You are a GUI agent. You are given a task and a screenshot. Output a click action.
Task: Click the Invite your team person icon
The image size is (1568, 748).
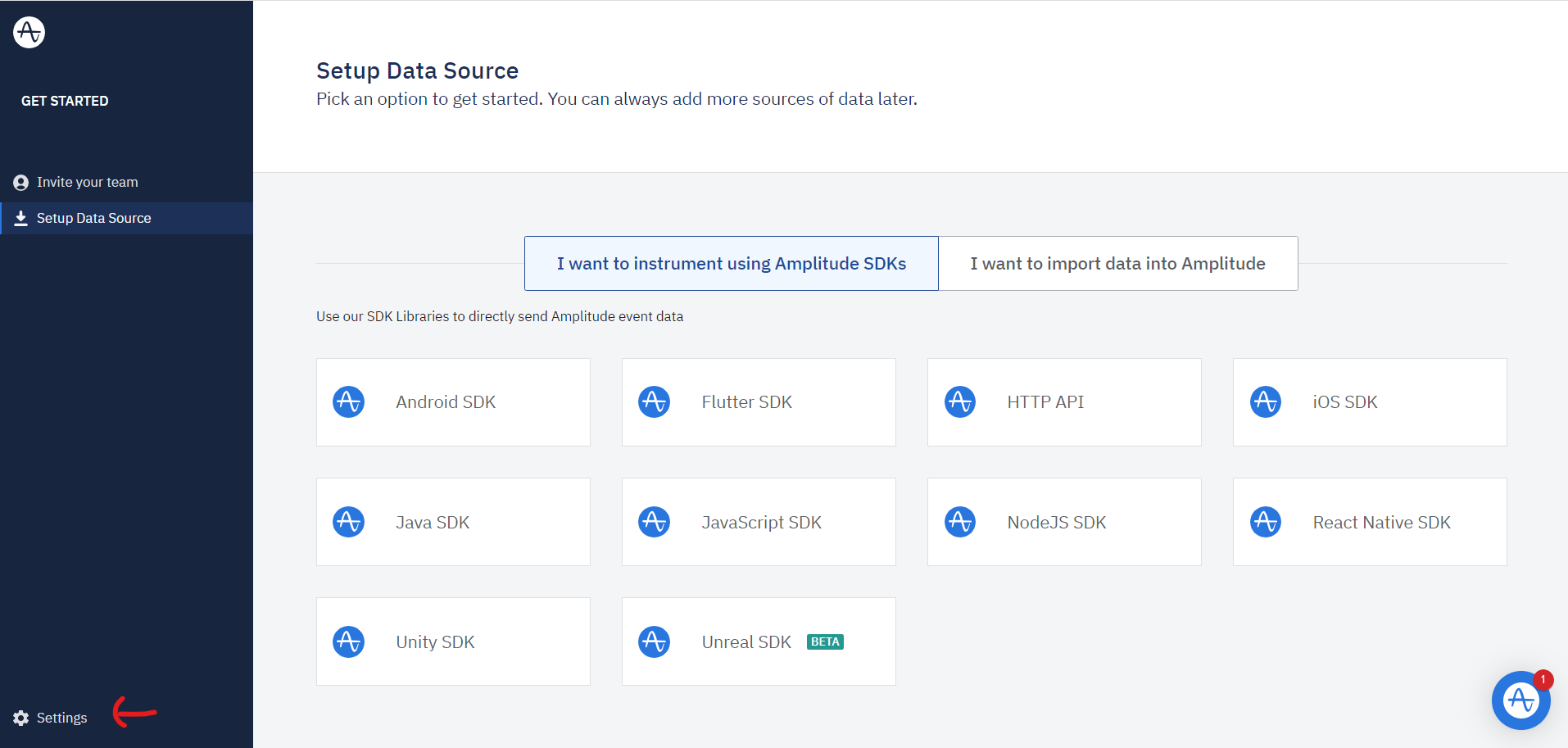pyautogui.click(x=21, y=183)
